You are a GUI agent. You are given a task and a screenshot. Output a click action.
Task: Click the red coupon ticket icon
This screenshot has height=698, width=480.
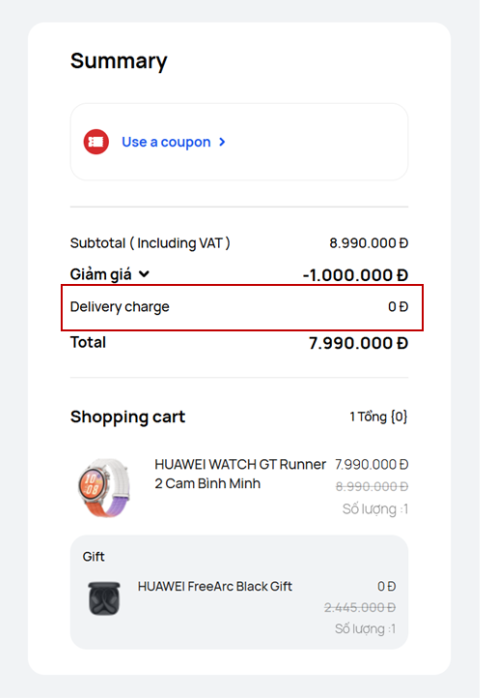(x=96, y=142)
